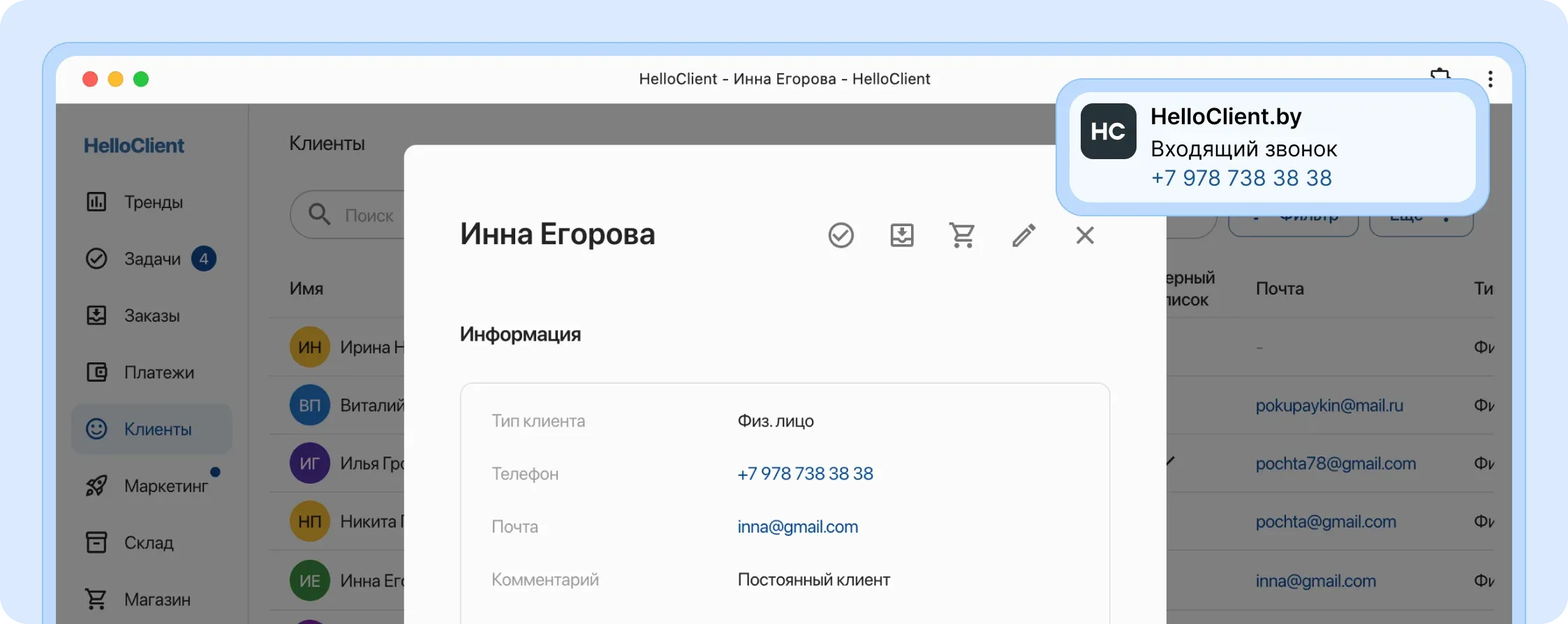Click pochta@gmail.com email in table

tap(1326, 521)
